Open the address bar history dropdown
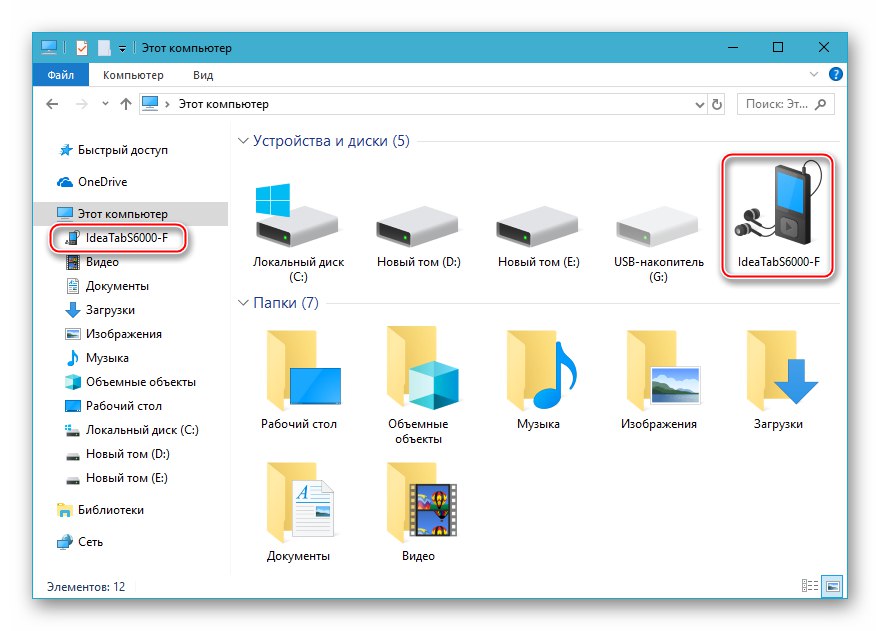This screenshot has height=631, width=880. (x=699, y=104)
